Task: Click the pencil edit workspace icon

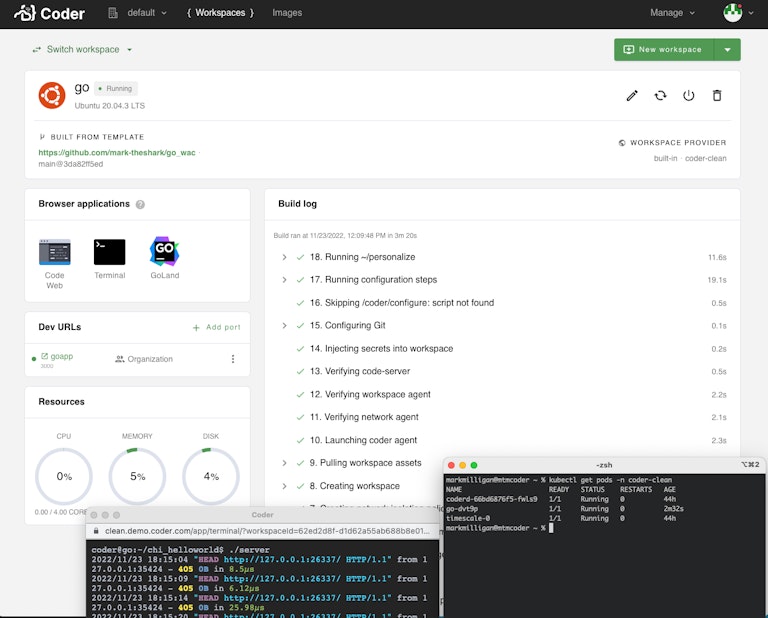Action: (632, 96)
